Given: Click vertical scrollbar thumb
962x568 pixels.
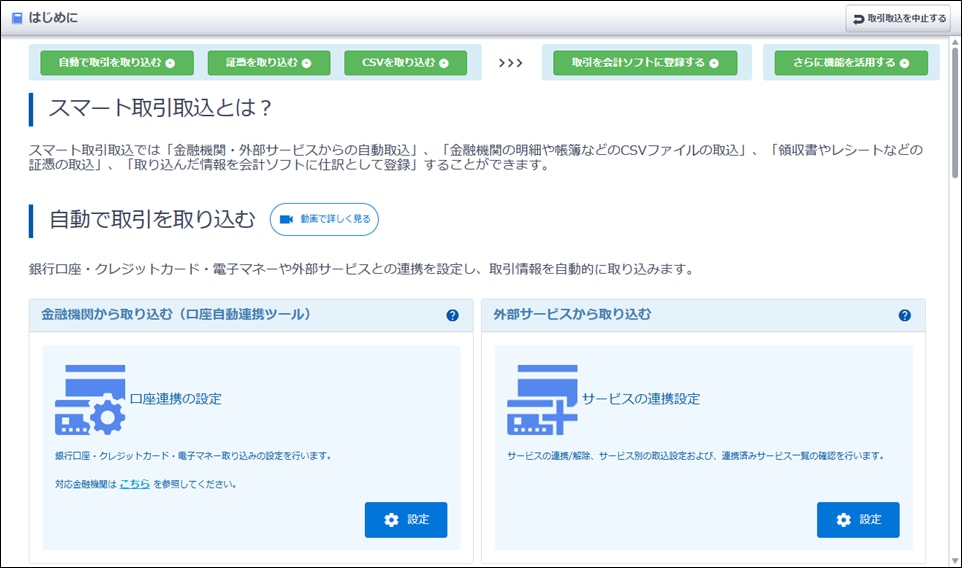Looking at the screenshot, I should pyautogui.click(x=955, y=112).
